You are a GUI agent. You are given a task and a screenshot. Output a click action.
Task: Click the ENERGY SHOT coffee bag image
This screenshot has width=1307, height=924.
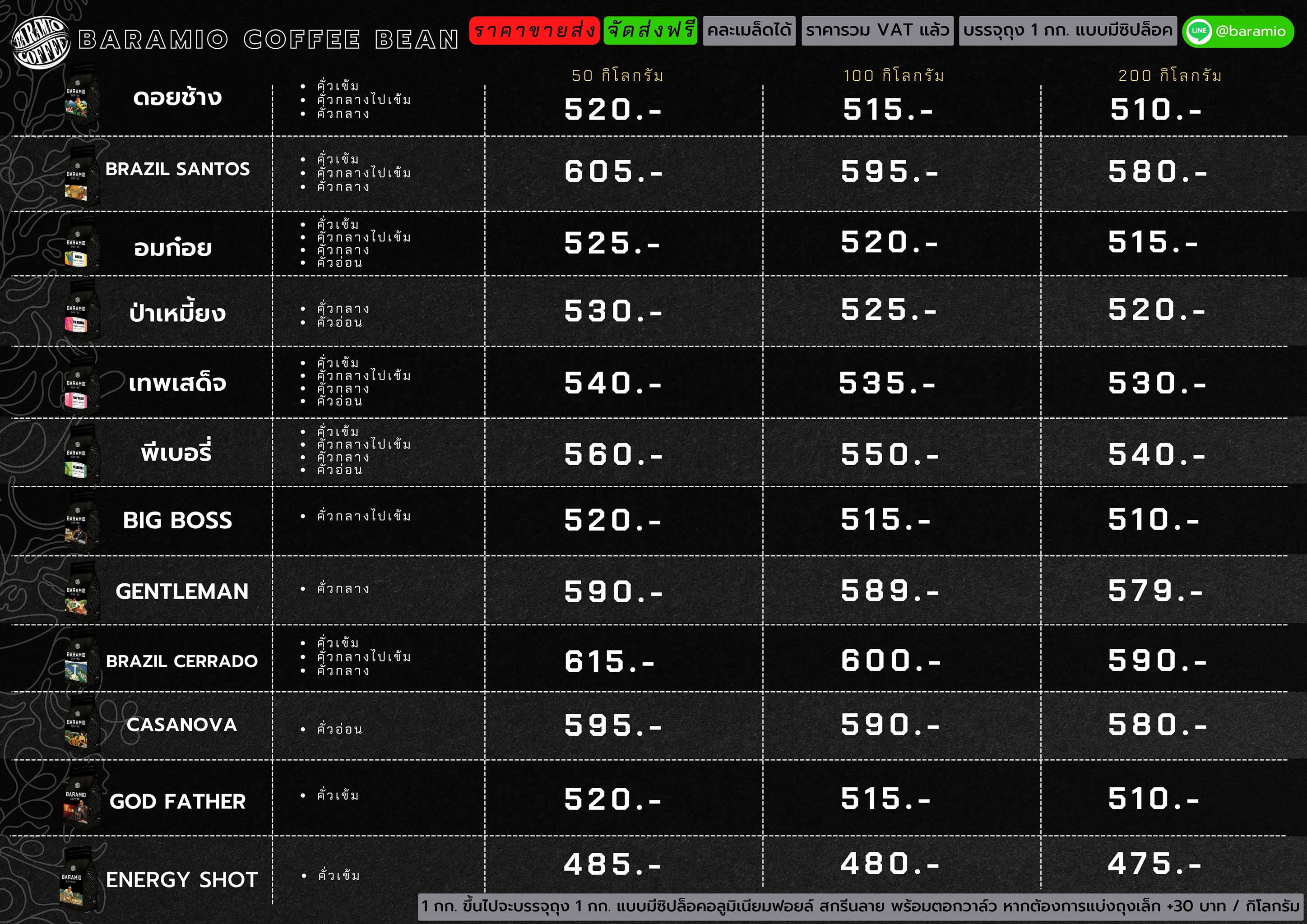[79, 880]
